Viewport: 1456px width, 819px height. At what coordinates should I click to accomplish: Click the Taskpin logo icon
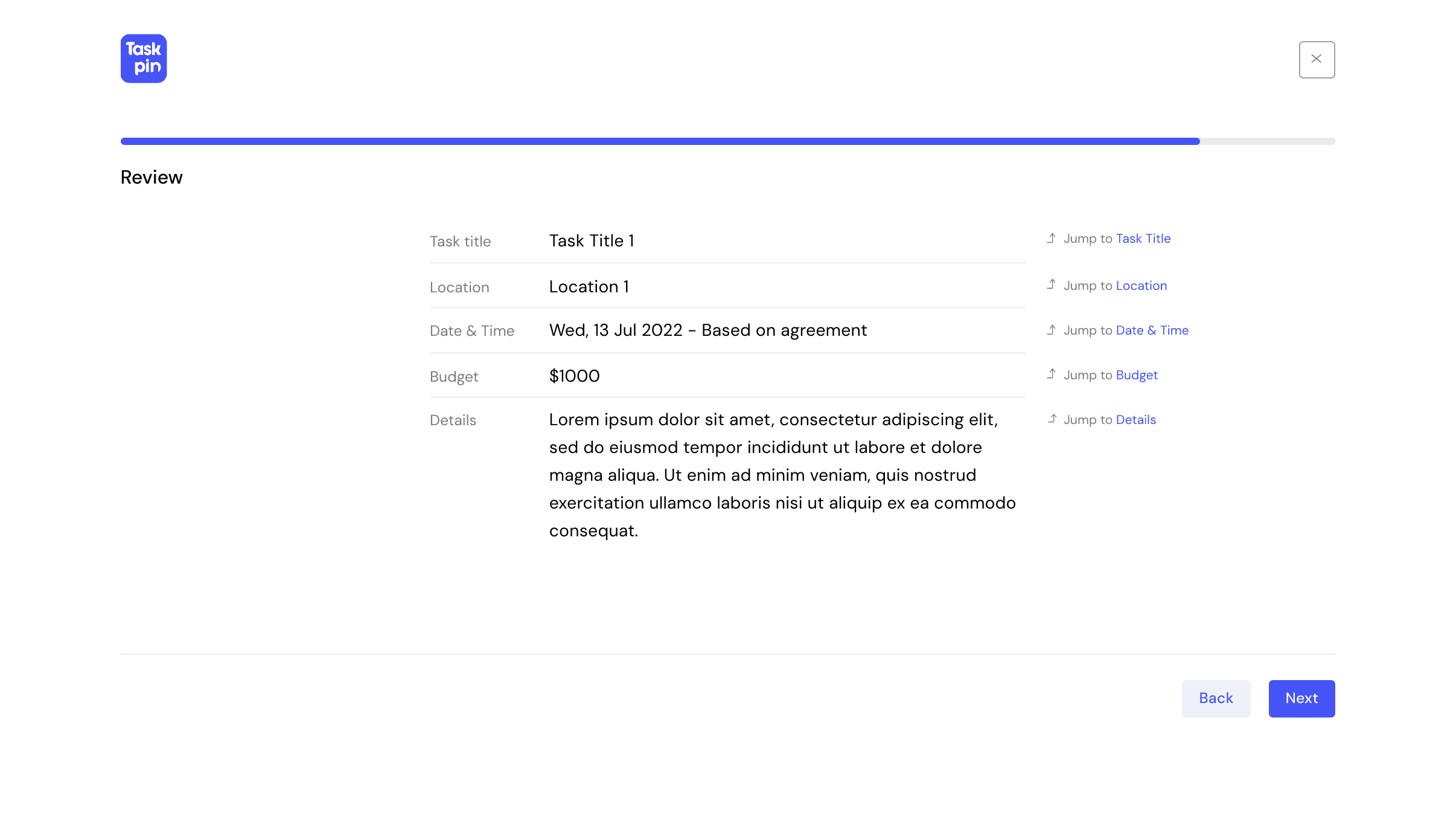pyautogui.click(x=144, y=59)
